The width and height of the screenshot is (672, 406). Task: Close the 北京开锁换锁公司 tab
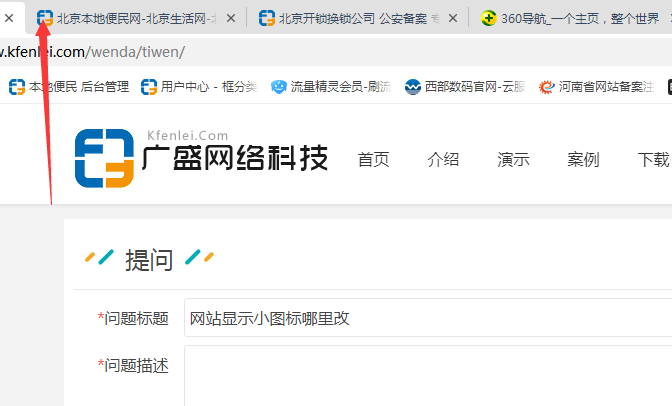pyautogui.click(x=453, y=18)
